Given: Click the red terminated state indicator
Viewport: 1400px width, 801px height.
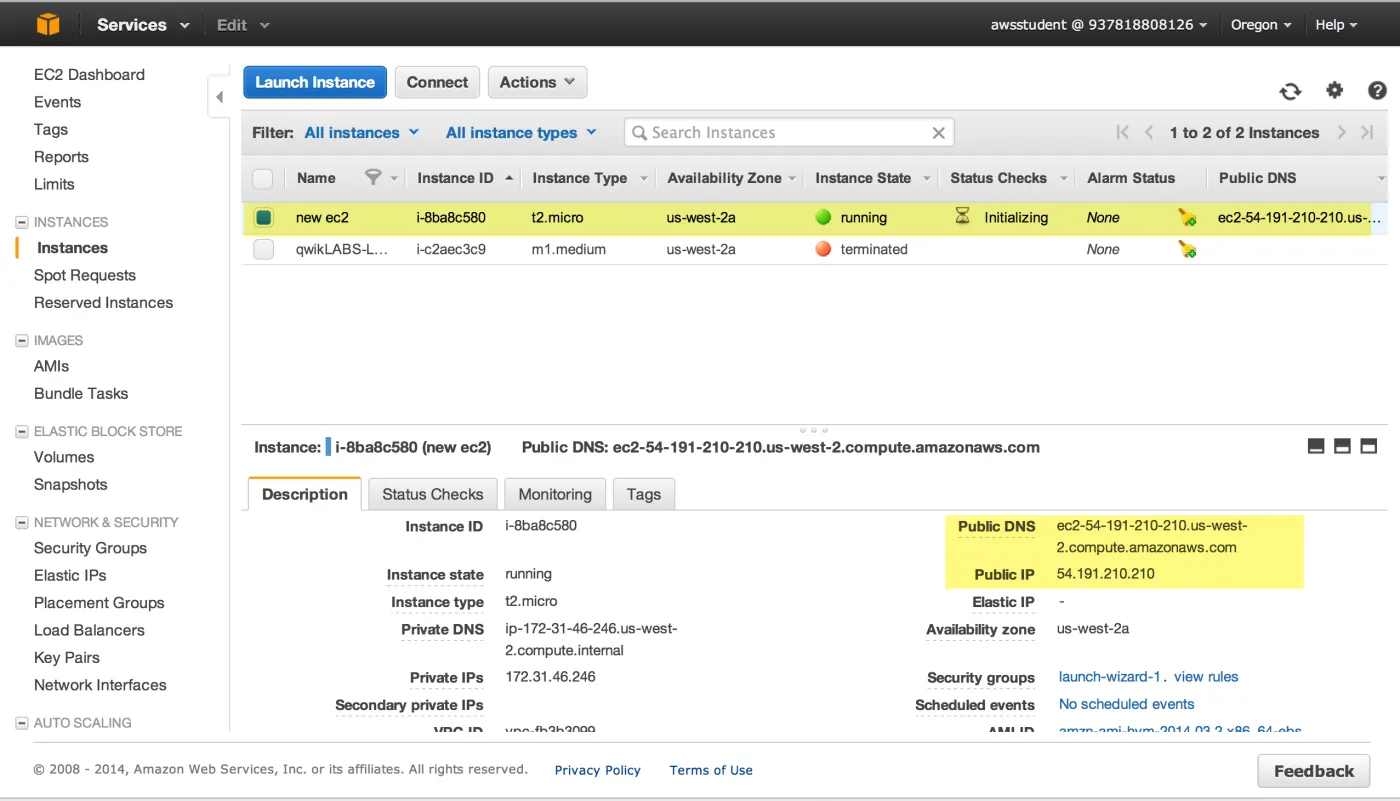Looking at the screenshot, I should (823, 249).
